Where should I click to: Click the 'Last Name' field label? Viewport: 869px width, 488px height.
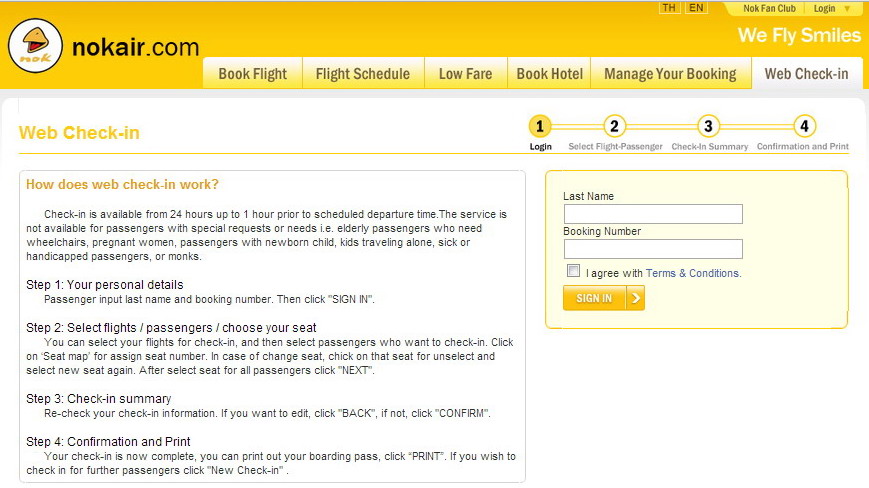589,196
